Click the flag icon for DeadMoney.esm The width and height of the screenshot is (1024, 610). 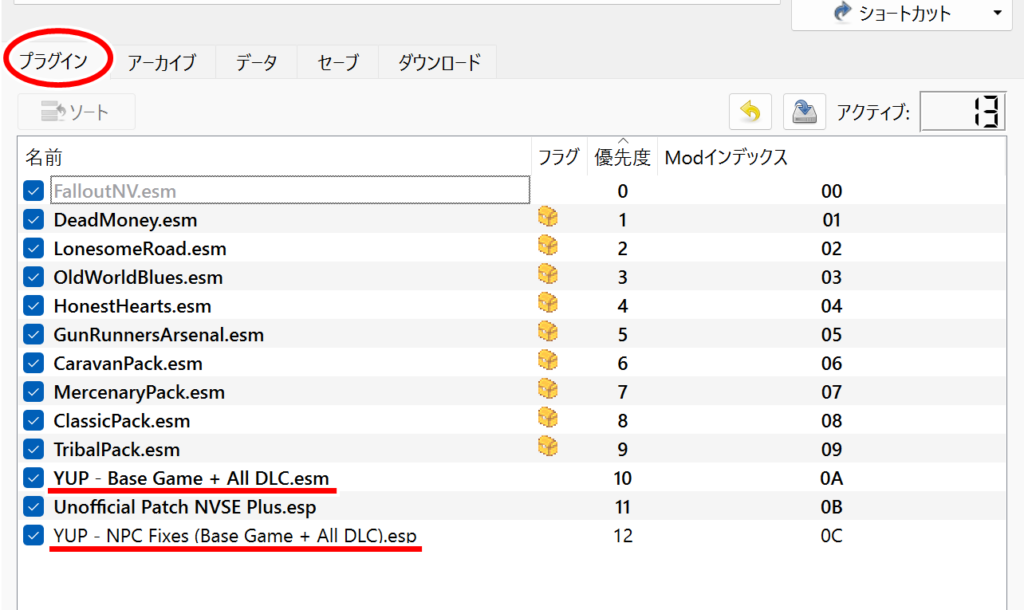(x=547, y=217)
